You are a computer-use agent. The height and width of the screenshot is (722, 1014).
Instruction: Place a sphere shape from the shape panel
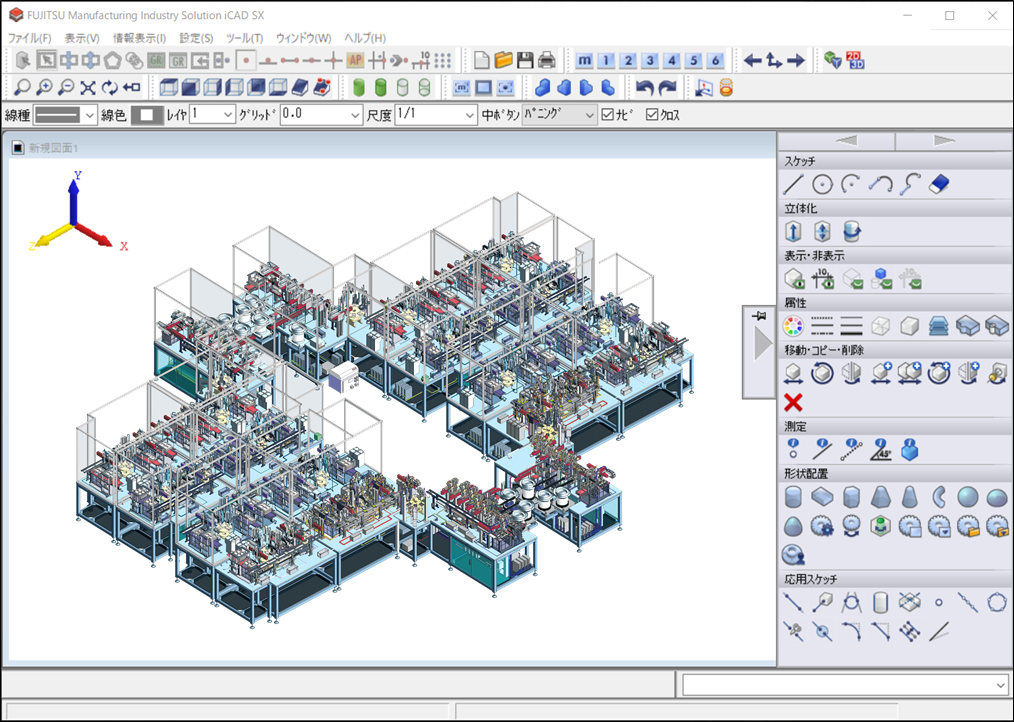tap(967, 497)
